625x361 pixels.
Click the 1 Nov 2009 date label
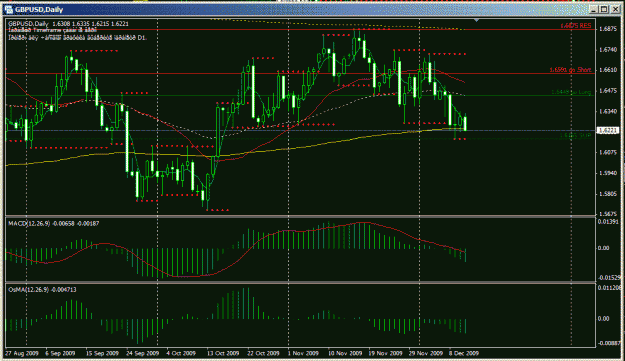pos(303,353)
